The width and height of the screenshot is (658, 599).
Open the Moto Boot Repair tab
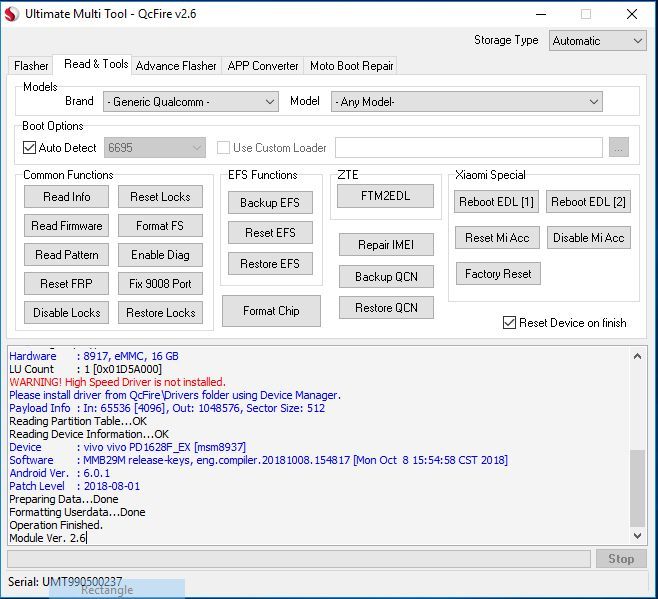tap(351, 66)
